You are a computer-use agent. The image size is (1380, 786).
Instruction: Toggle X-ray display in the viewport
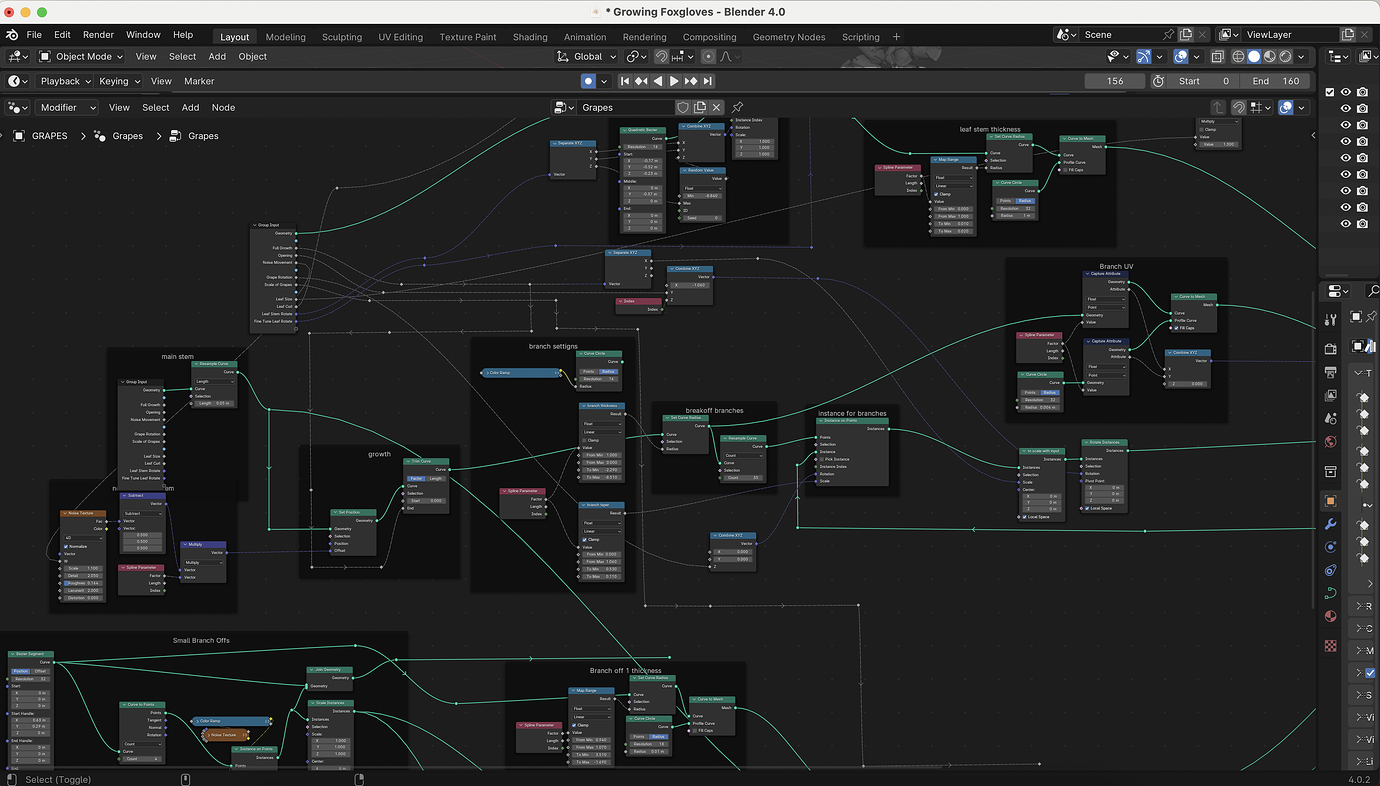1218,56
